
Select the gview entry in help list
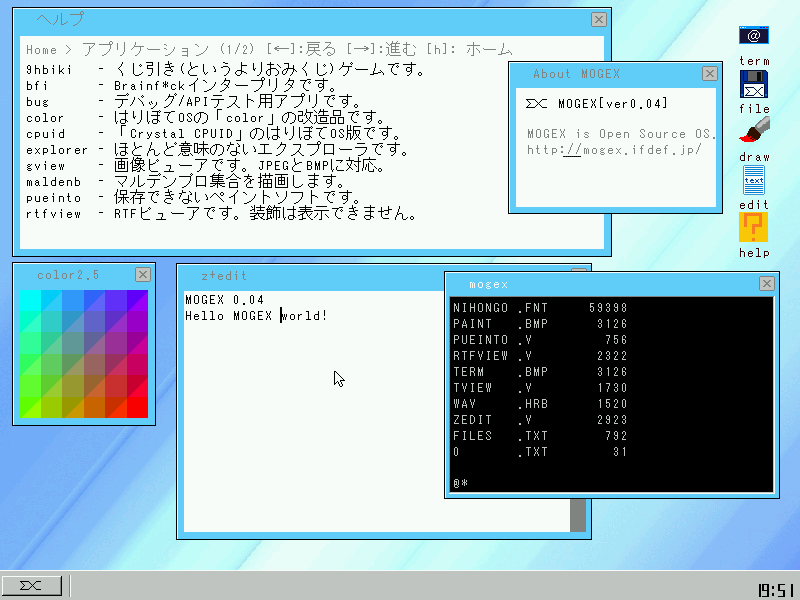(x=44, y=166)
